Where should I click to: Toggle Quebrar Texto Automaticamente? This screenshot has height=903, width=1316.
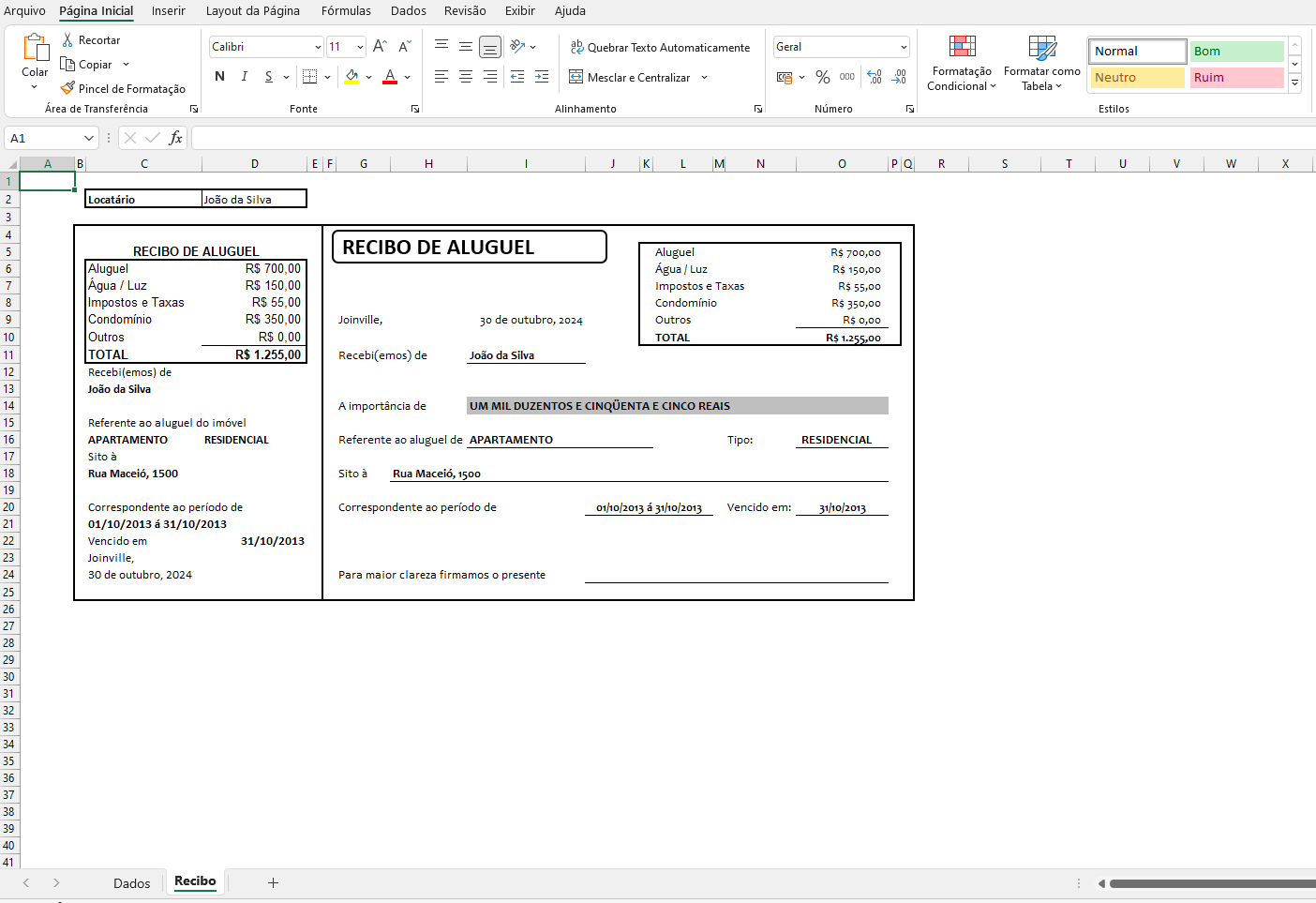(x=660, y=47)
